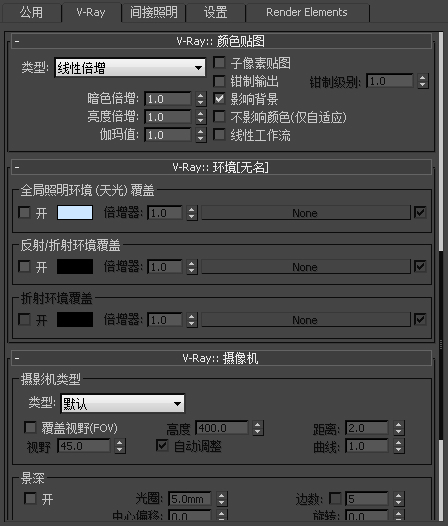
Task: Pick the black 折射环境覆盖 color swatch
Action: click(x=75, y=320)
